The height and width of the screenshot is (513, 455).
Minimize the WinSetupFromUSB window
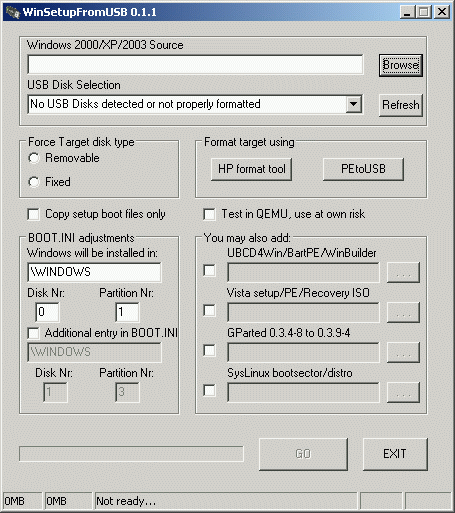pyautogui.click(x=407, y=12)
